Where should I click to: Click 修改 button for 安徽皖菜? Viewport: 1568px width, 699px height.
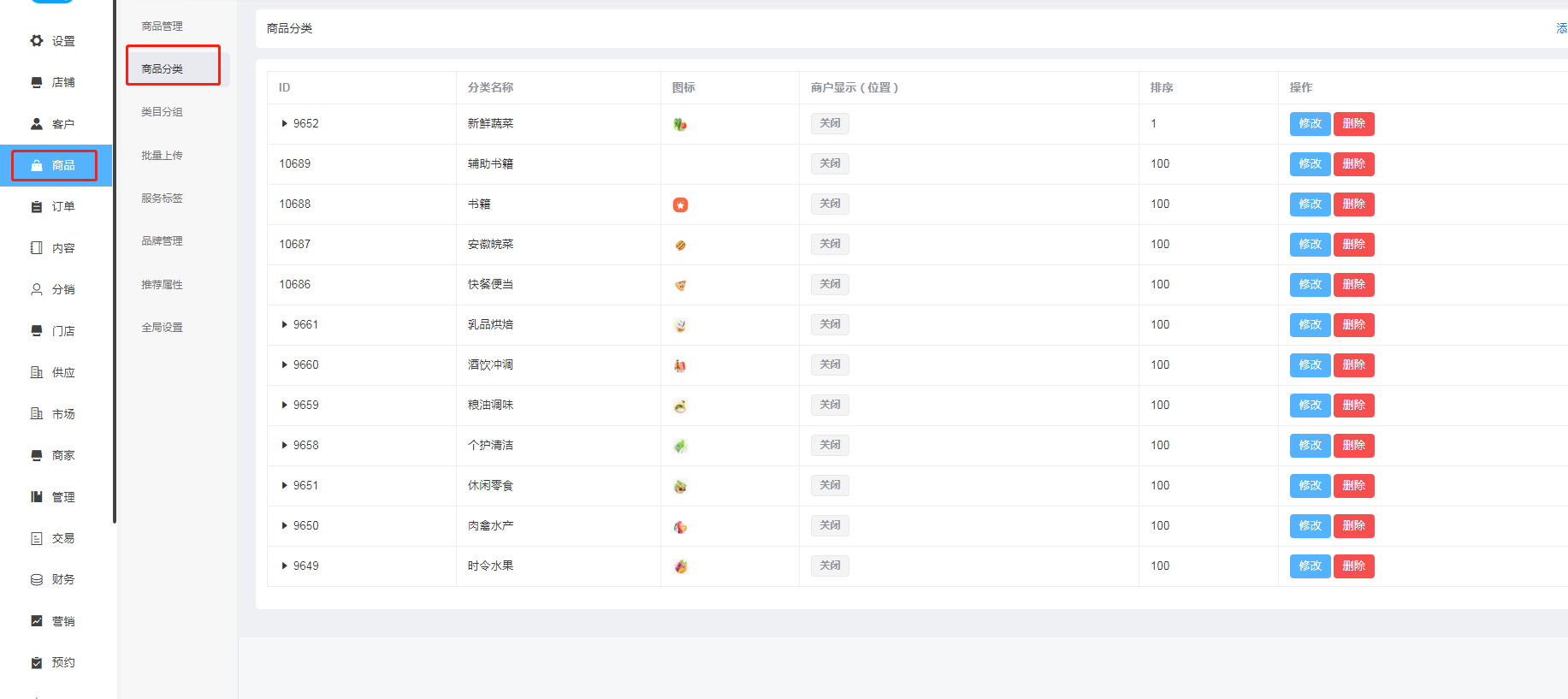click(1310, 245)
